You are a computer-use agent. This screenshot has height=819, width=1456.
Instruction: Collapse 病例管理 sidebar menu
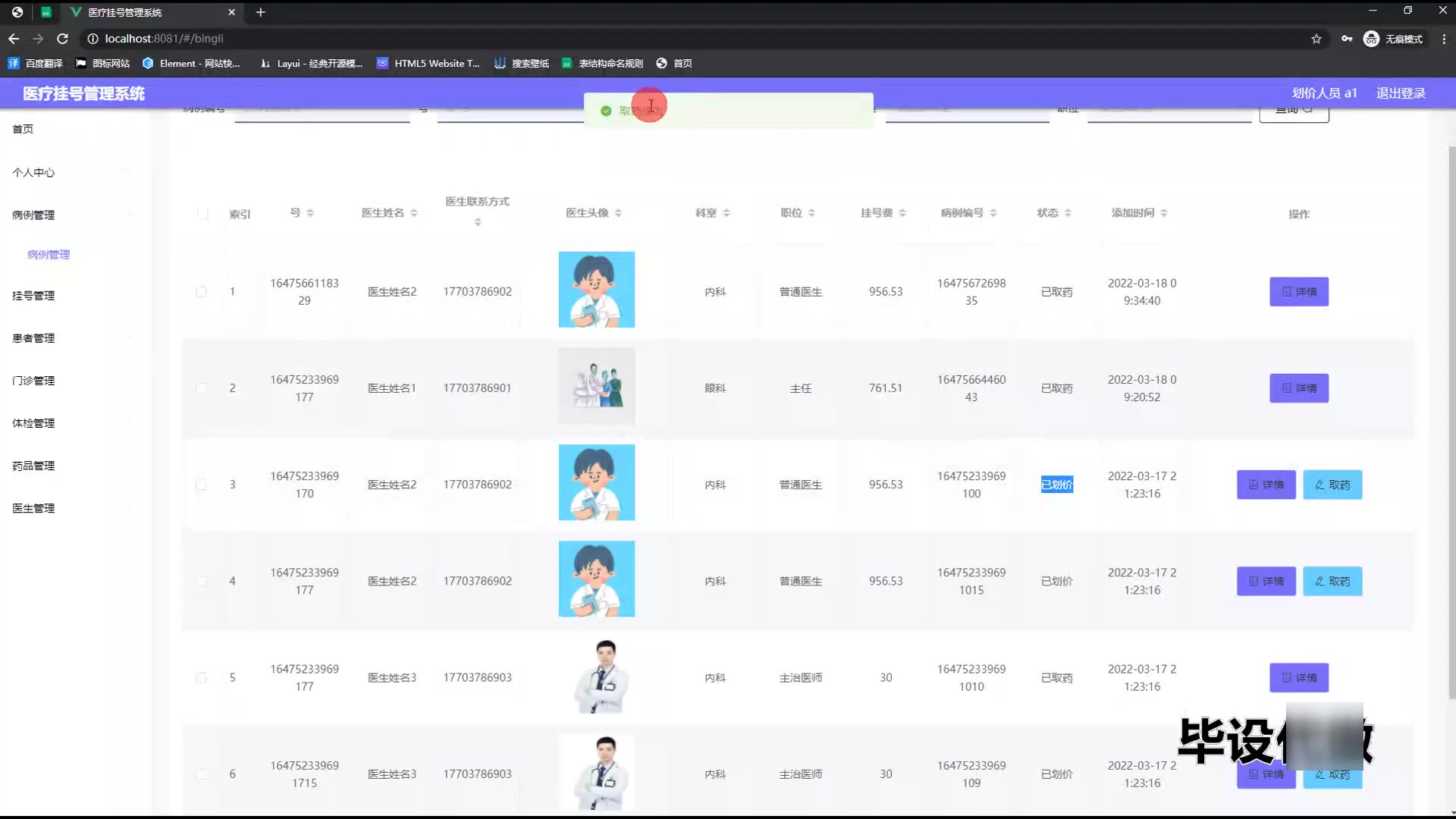pyautogui.click(x=33, y=215)
